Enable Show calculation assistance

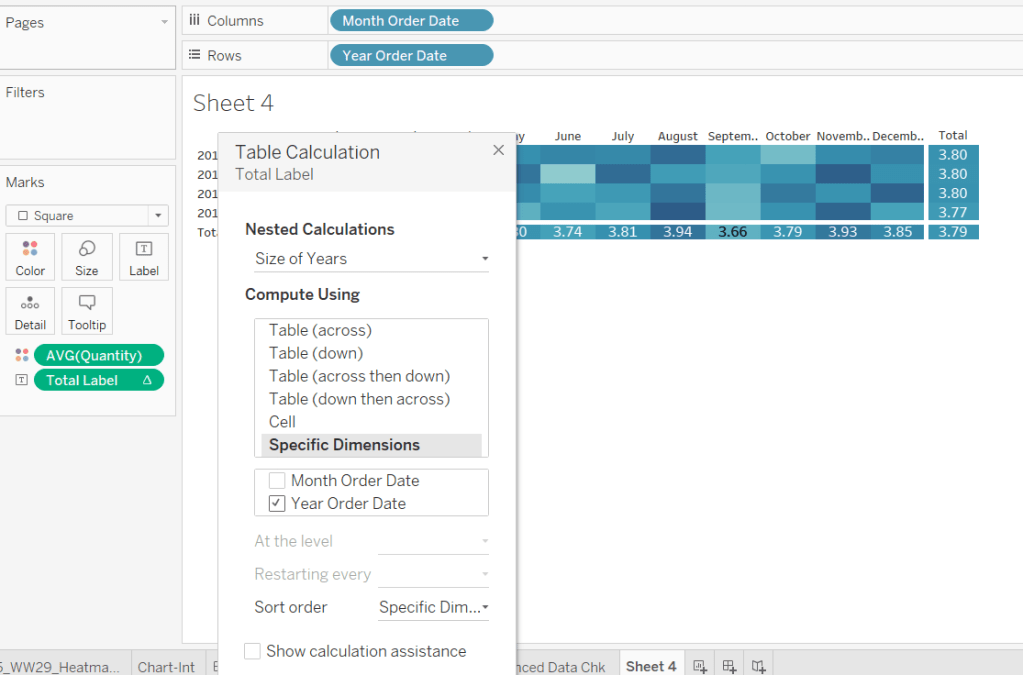pos(253,652)
